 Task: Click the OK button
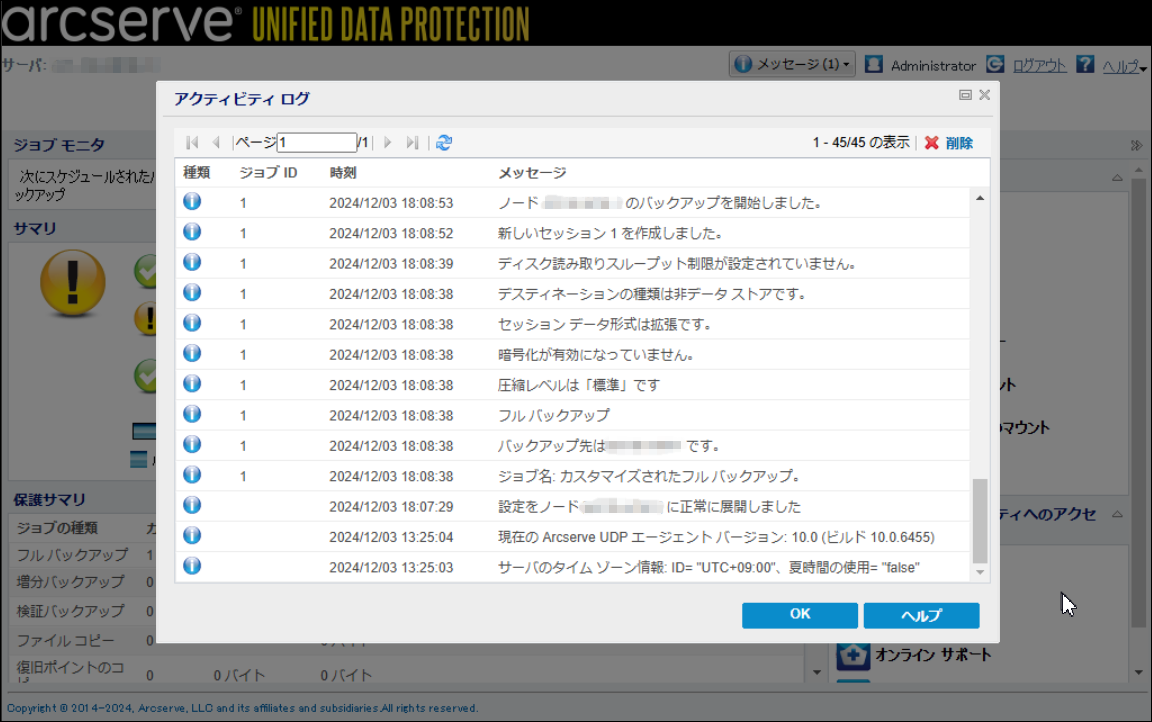(799, 615)
